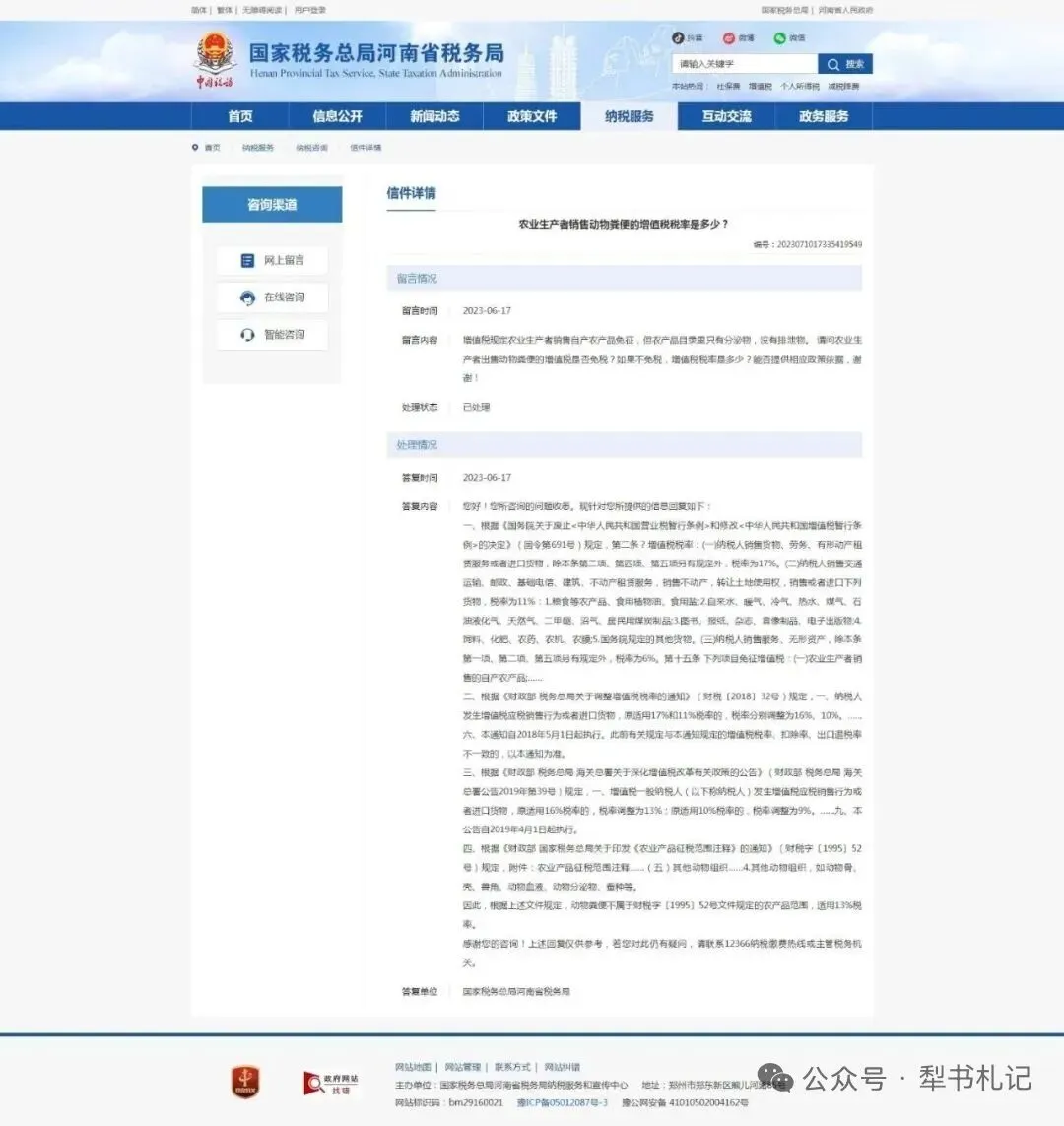
Task: Open the 互动交流 navigation tab
Action: (726, 116)
